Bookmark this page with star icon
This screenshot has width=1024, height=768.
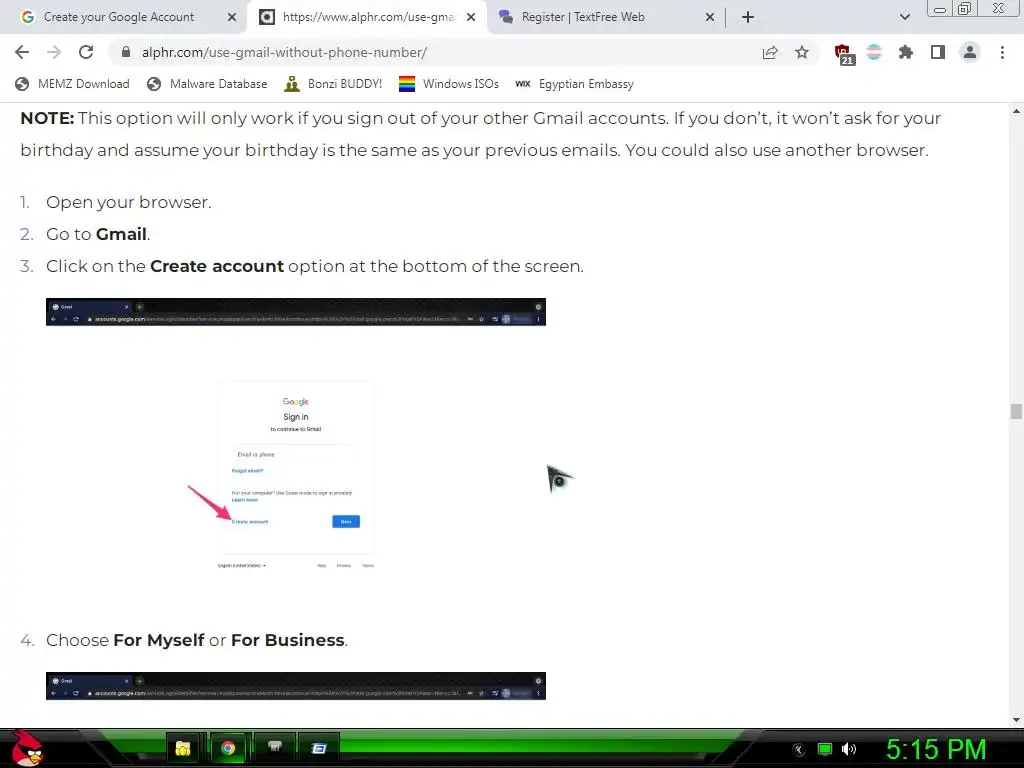coord(802,52)
